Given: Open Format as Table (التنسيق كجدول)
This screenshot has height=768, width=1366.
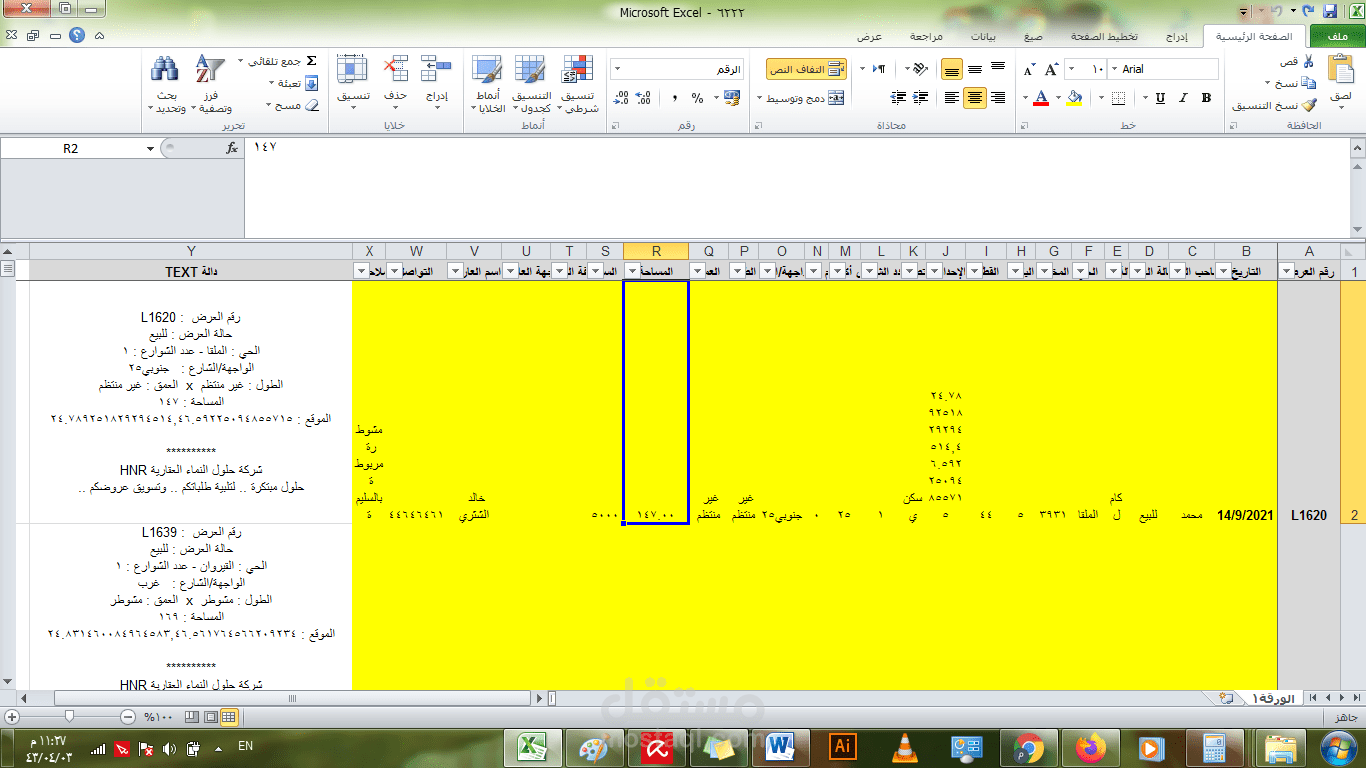Looking at the screenshot, I should click(532, 84).
